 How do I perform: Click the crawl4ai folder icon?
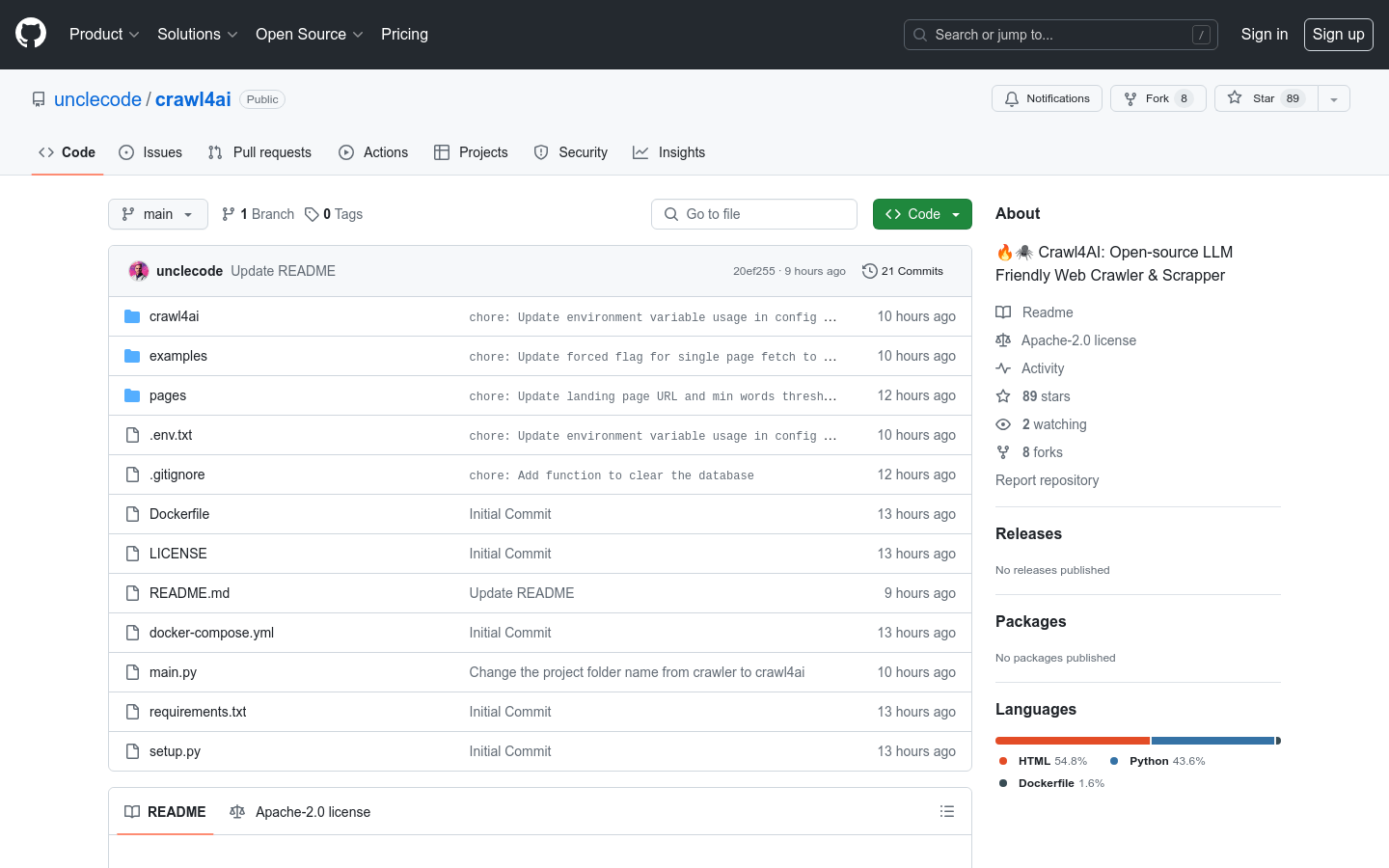point(132,316)
